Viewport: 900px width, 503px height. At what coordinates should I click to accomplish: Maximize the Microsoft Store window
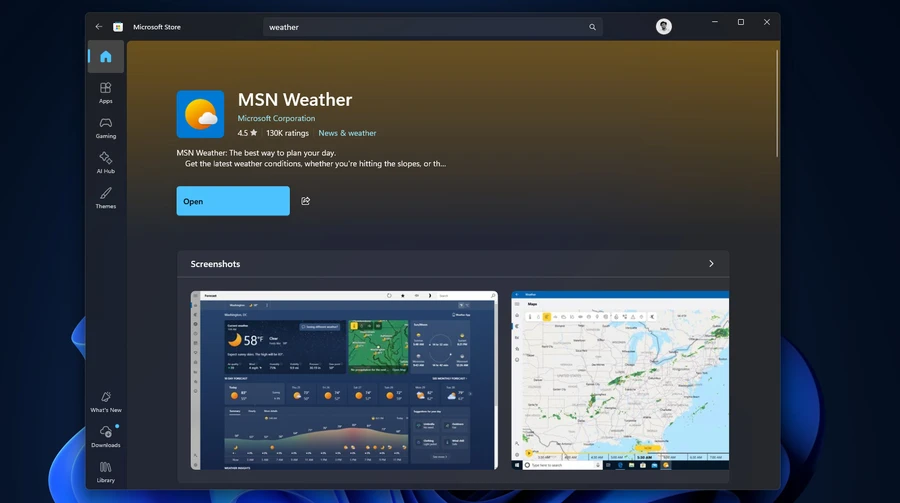740,22
